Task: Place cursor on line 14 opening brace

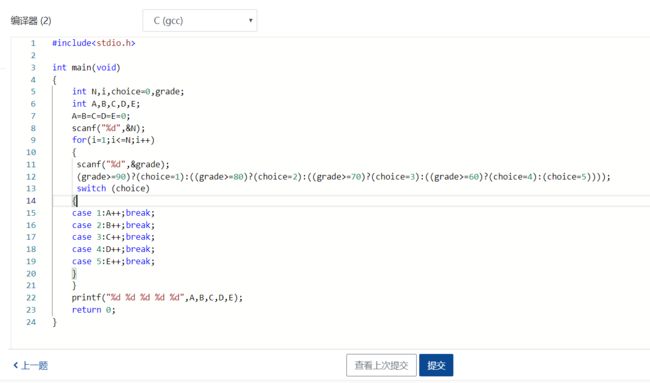Action: click(75, 201)
